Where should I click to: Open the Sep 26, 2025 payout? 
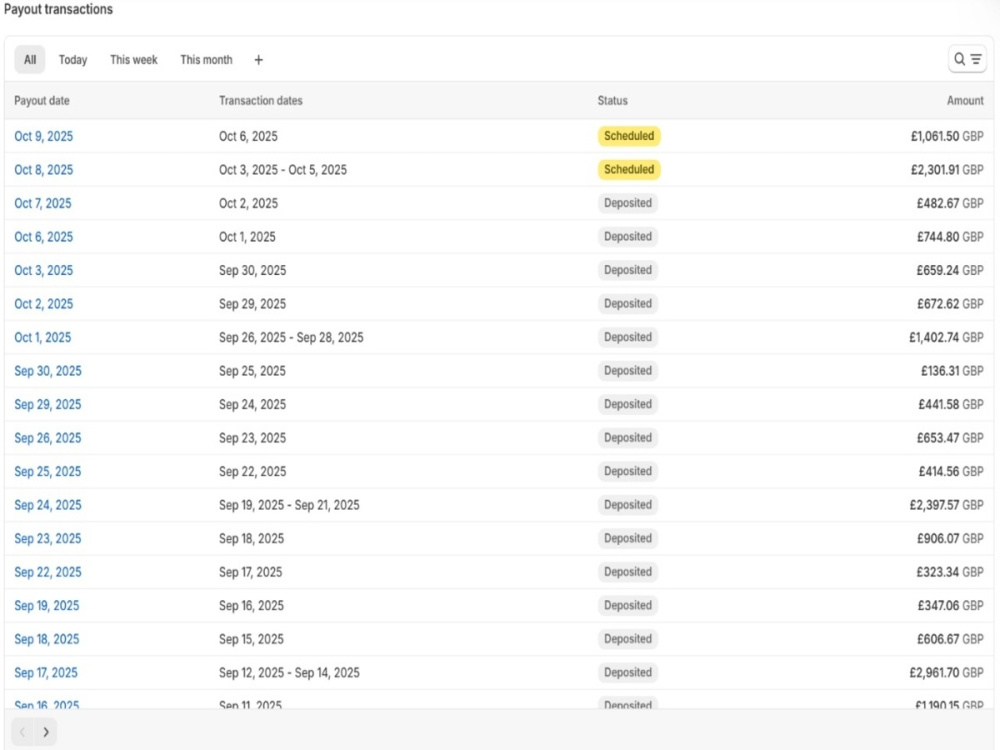(x=48, y=438)
